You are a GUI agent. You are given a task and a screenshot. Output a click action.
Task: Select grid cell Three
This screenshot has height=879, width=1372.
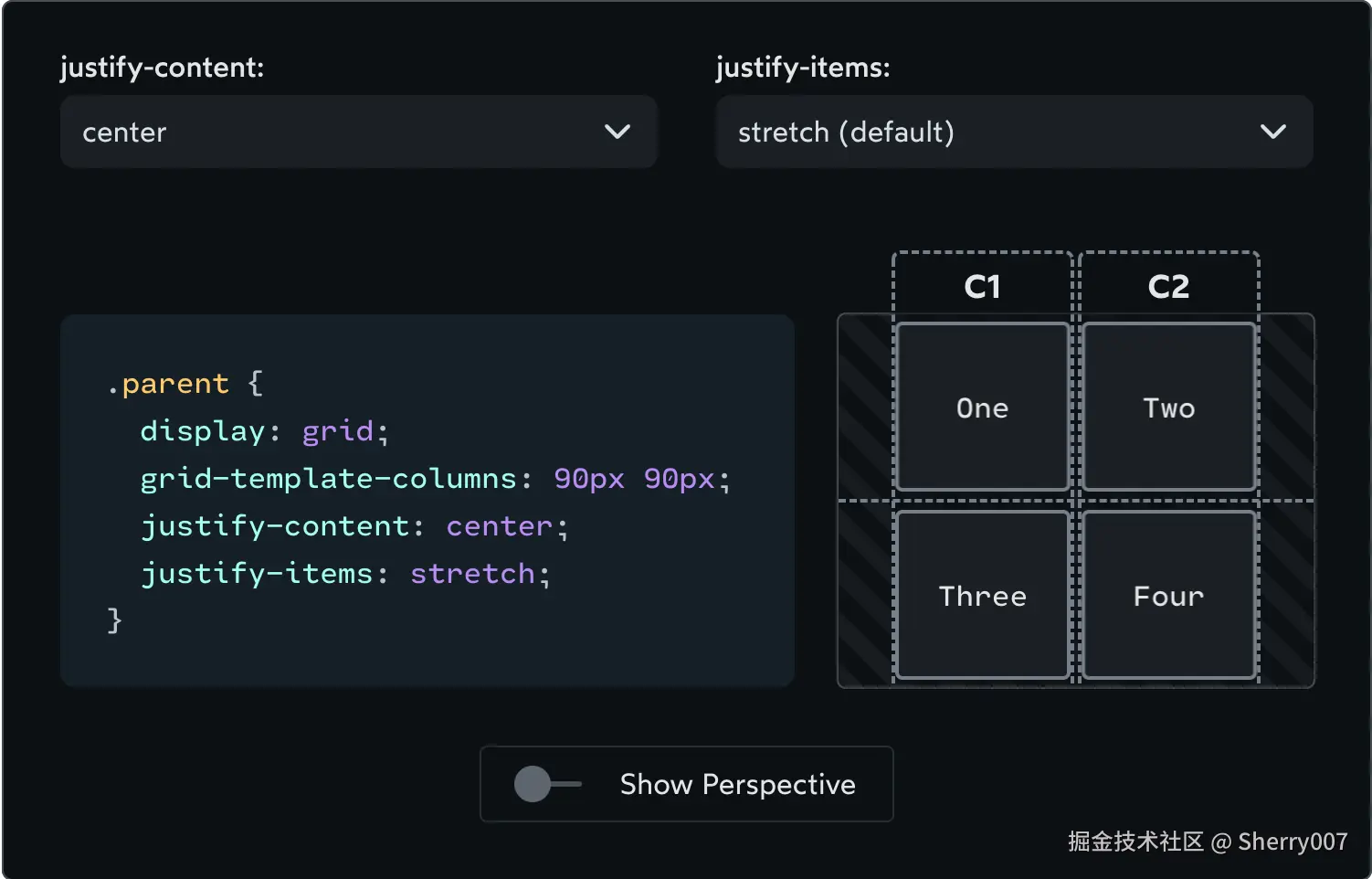click(982, 596)
